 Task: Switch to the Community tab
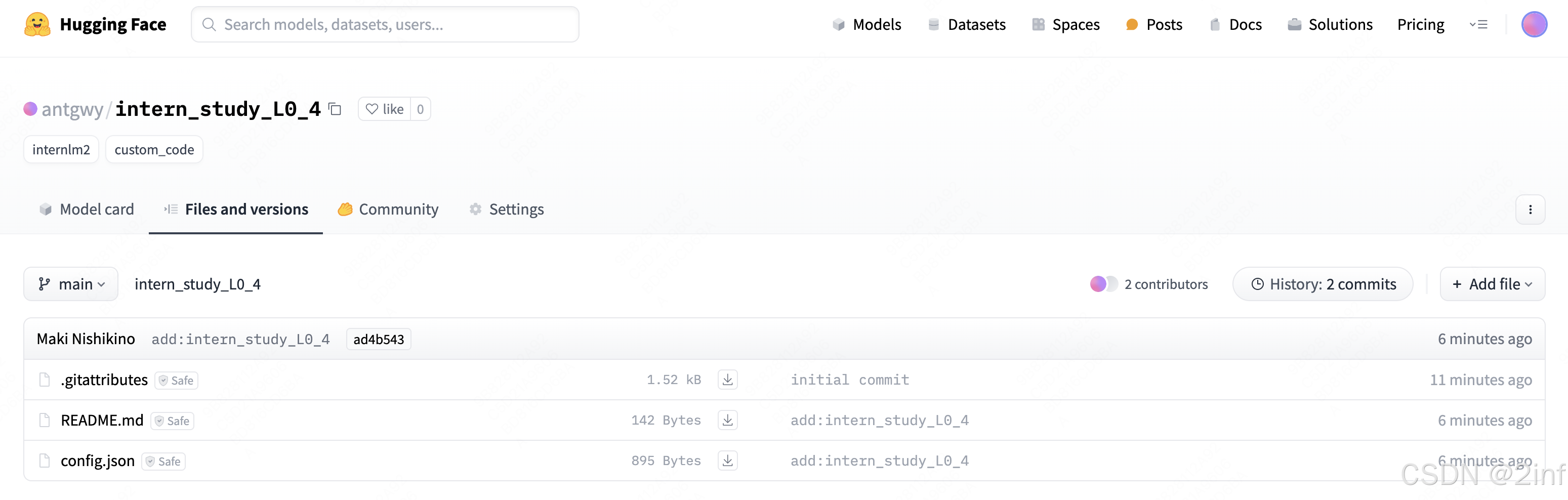(x=388, y=209)
